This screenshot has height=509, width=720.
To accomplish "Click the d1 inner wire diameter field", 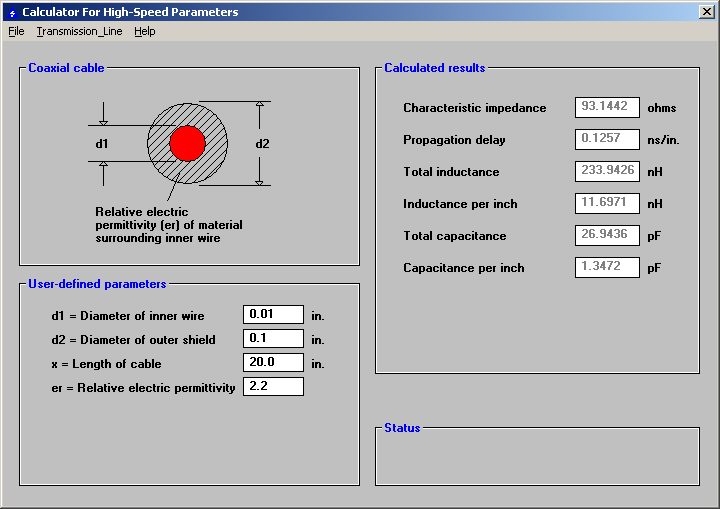I will [273, 315].
